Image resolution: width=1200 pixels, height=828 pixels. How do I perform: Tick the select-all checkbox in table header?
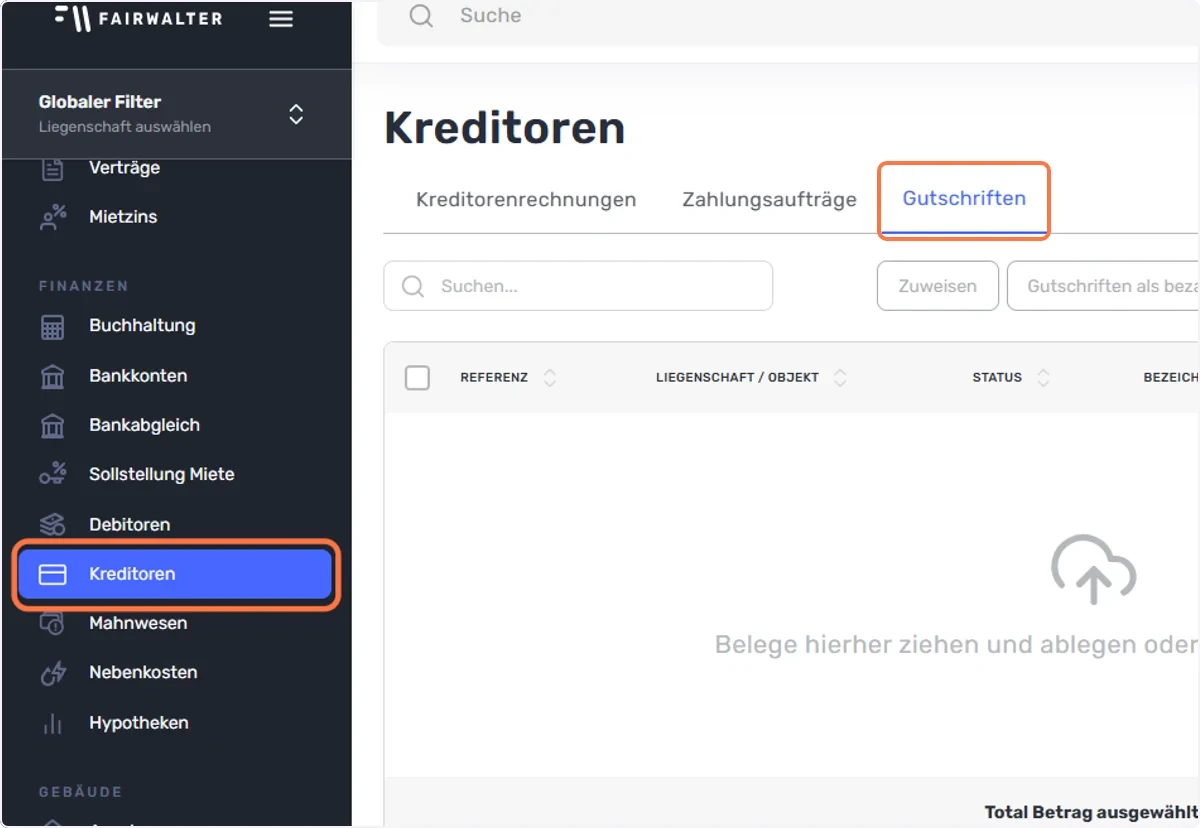pos(417,378)
